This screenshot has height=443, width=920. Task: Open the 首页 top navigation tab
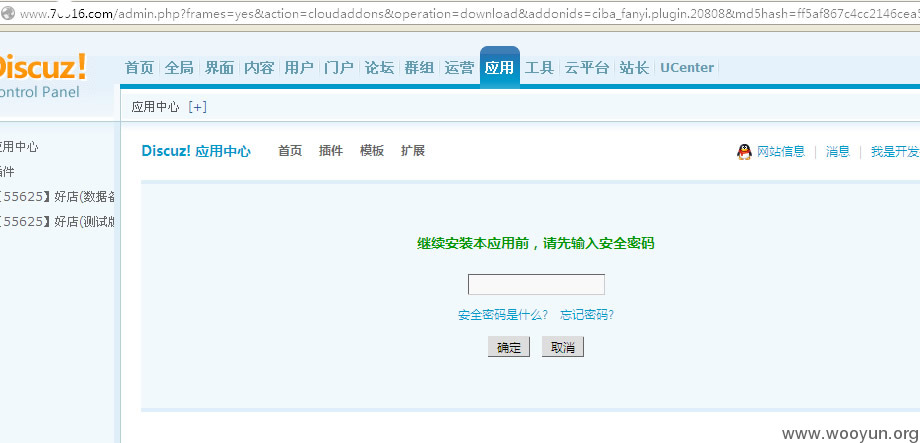pos(139,67)
